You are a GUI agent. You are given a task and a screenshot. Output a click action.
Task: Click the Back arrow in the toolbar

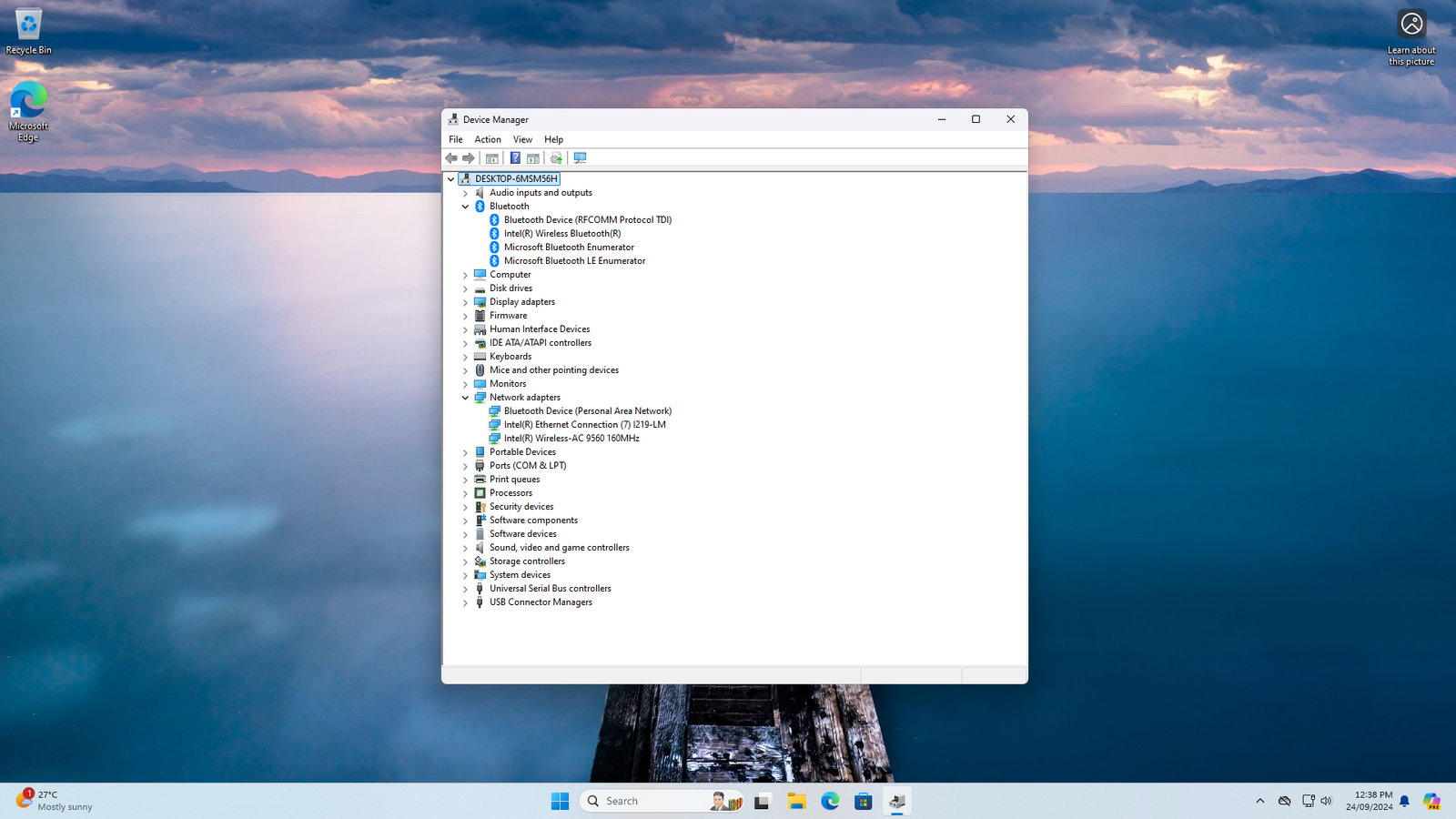451,158
